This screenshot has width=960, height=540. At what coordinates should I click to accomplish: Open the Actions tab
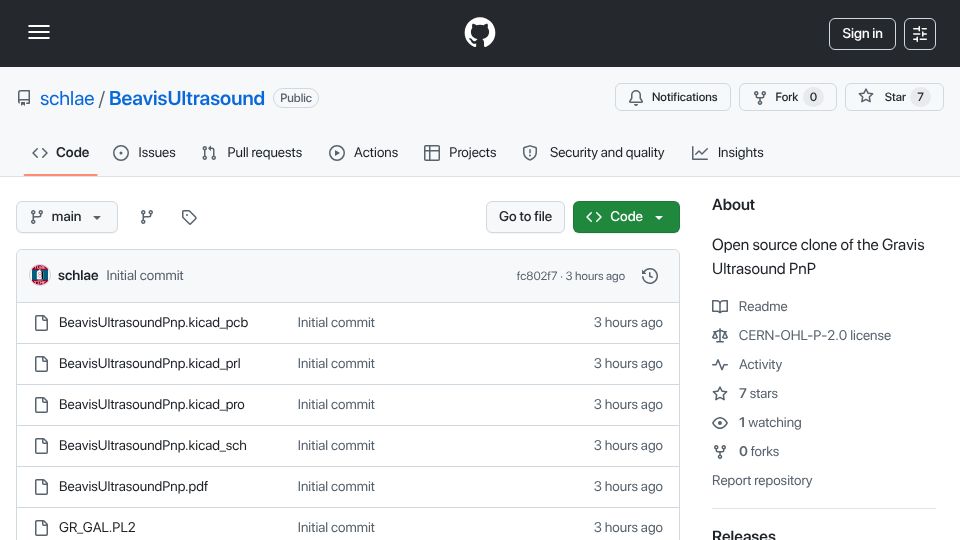(x=364, y=152)
